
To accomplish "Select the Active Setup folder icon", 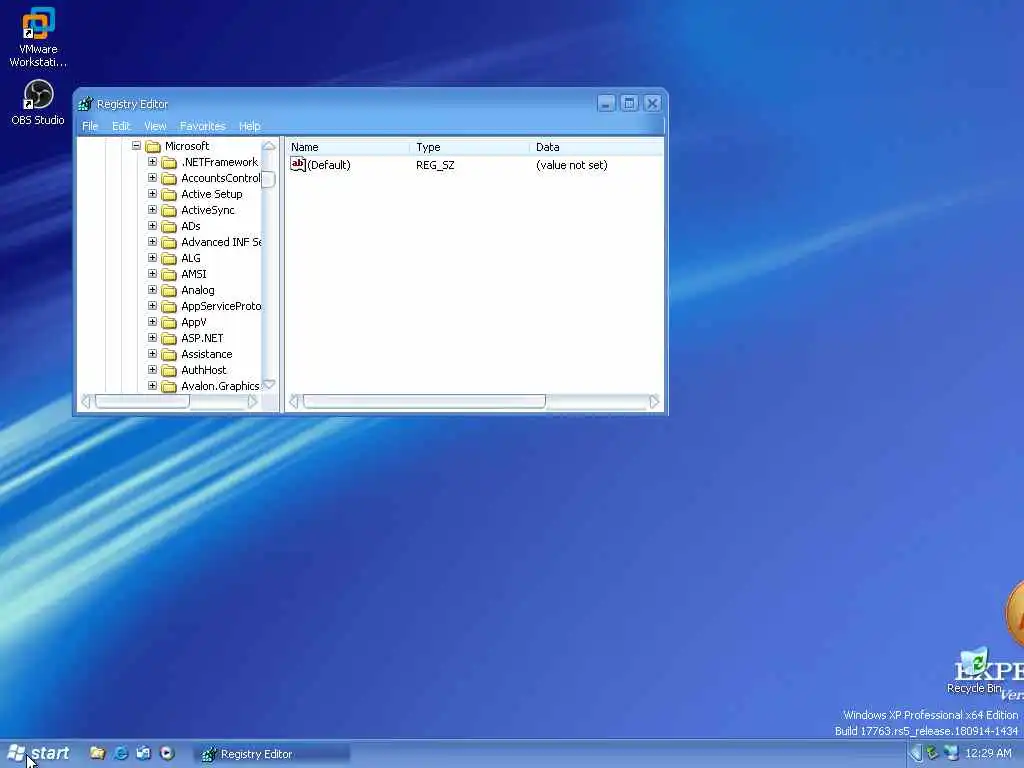I will coord(169,194).
